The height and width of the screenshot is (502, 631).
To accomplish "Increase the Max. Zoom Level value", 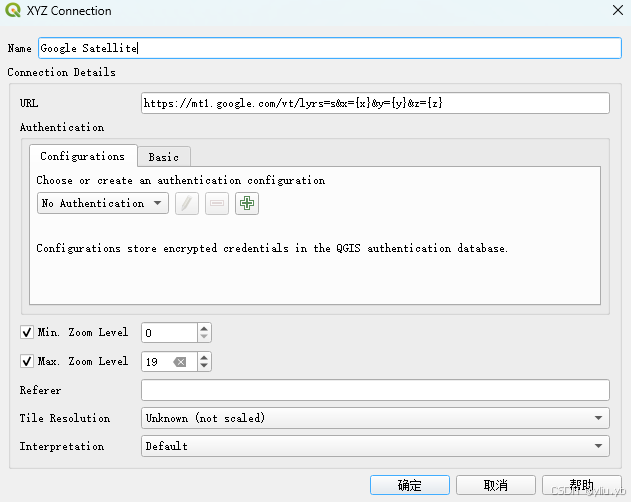I will click(x=204, y=357).
